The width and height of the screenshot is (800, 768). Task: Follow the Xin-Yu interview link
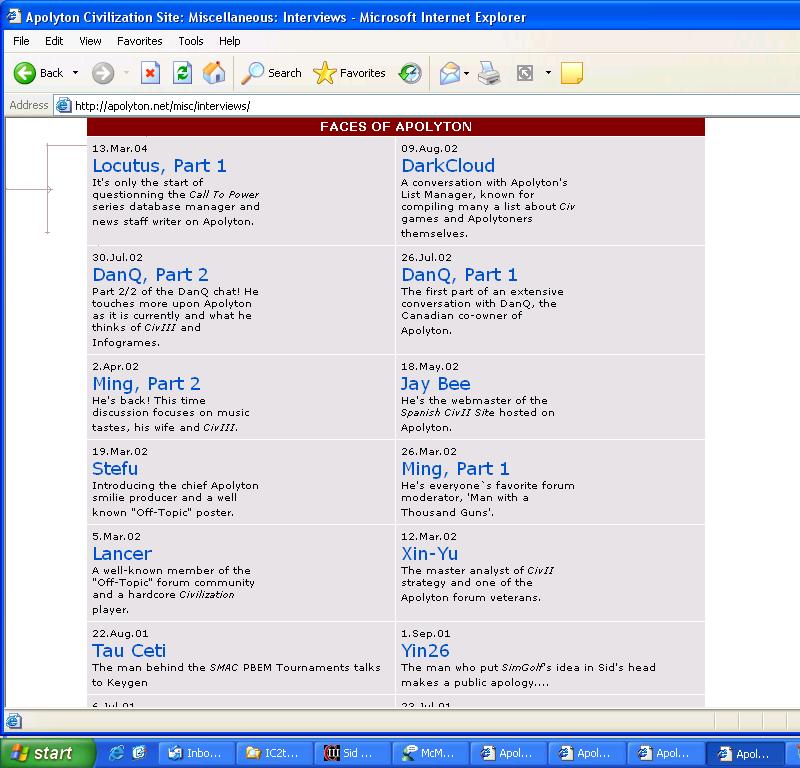pos(429,554)
